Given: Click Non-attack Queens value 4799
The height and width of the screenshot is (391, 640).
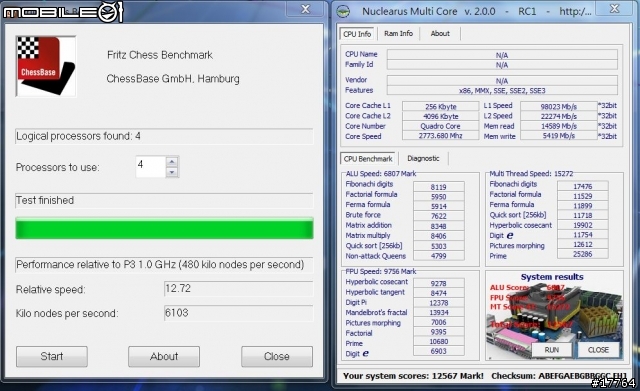Looking at the screenshot, I should tap(438, 256).
